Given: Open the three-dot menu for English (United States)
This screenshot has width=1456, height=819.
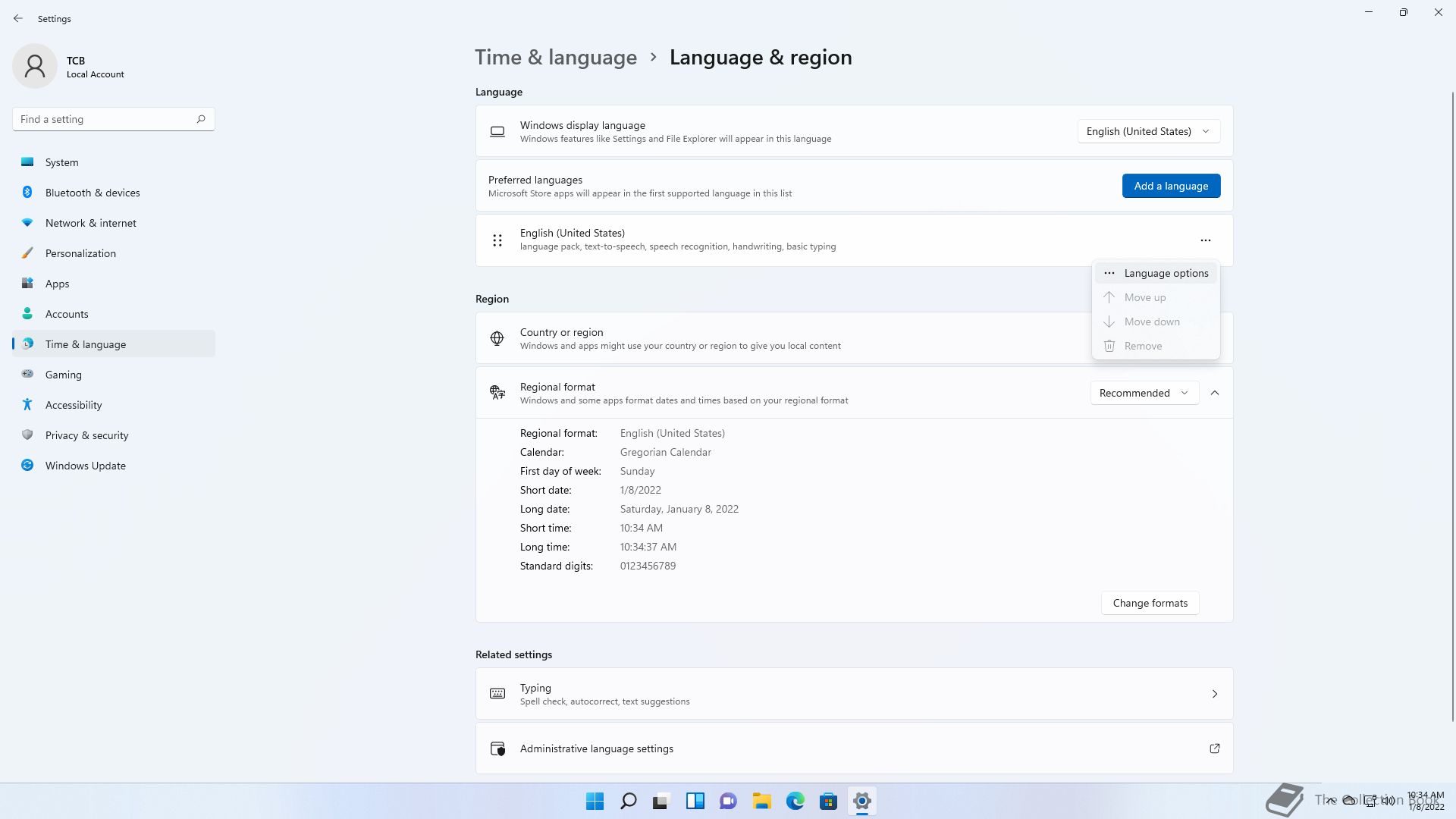Looking at the screenshot, I should 1205,240.
